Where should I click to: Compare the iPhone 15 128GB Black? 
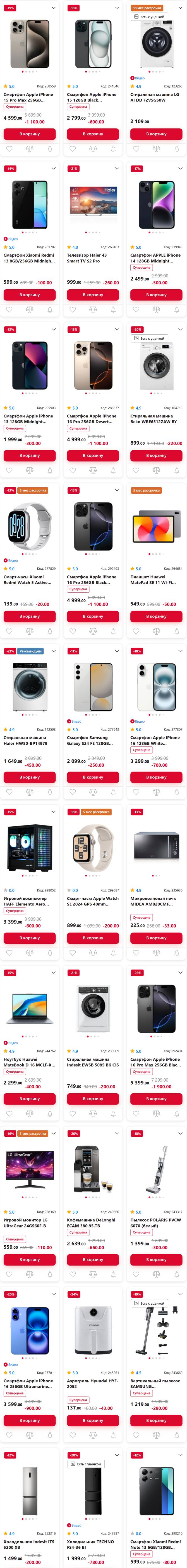click(x=93, y=148)
